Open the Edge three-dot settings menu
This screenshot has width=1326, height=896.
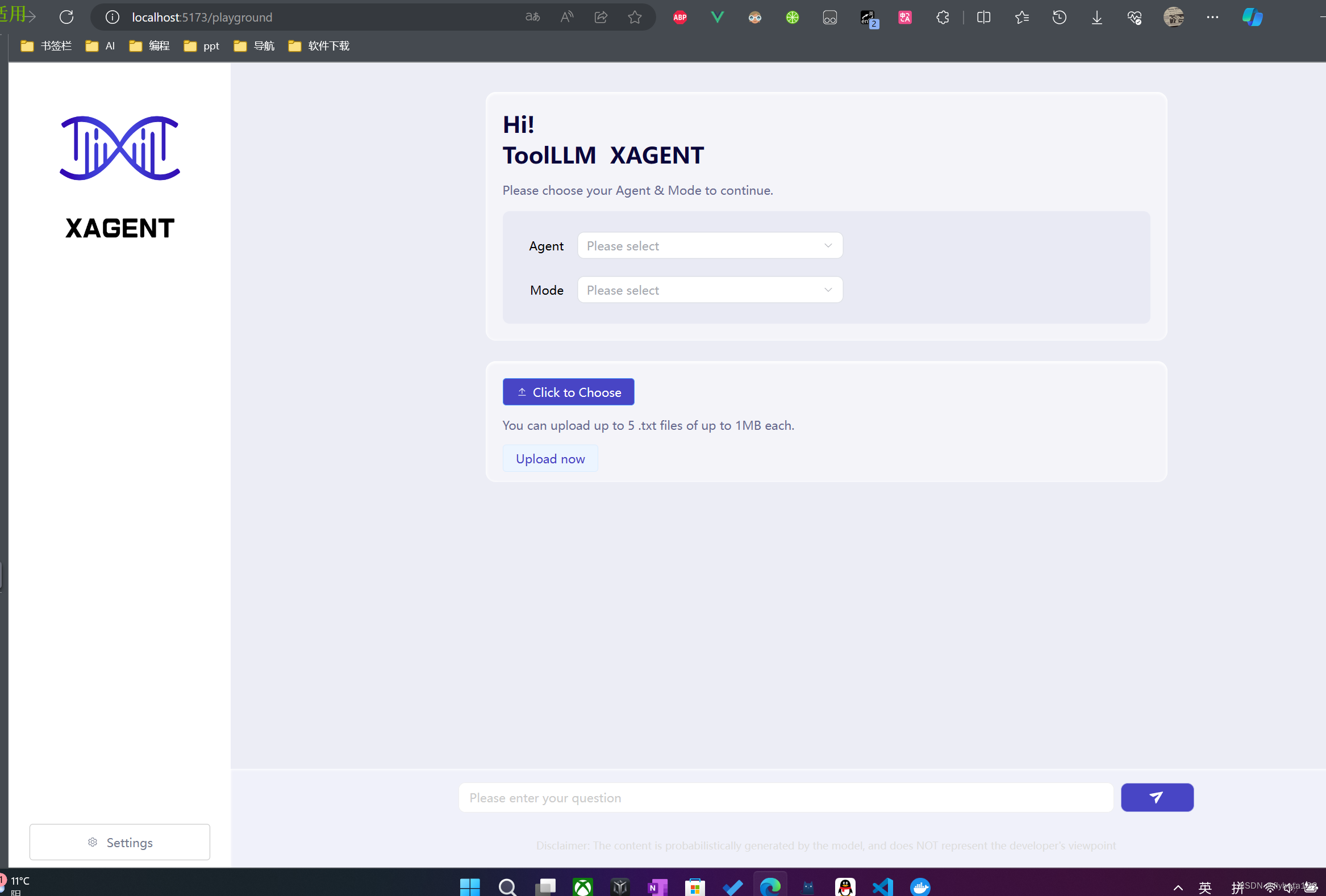pyautogui.click(x=1212, y=17)
